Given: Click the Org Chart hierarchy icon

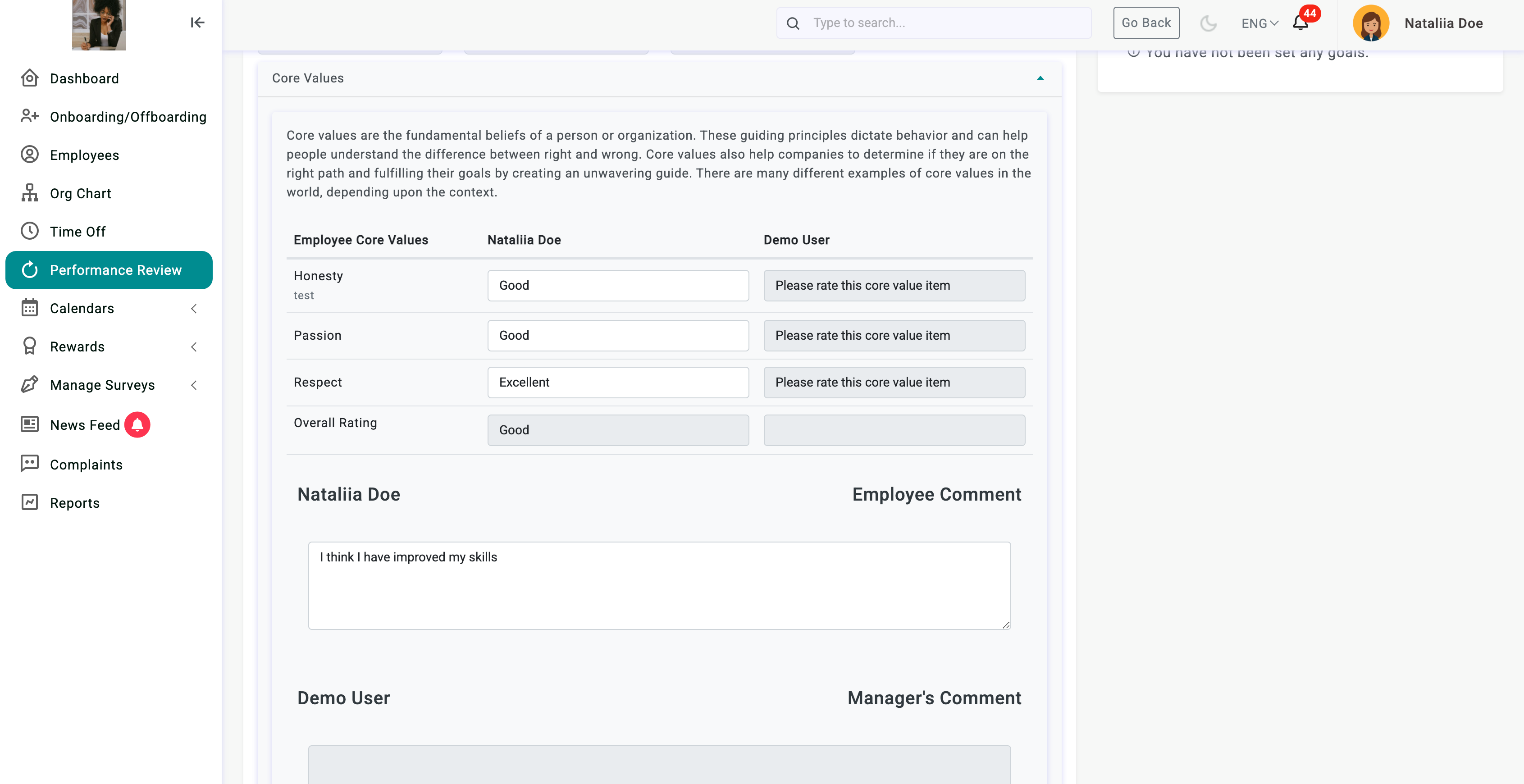Looking at the screenshot, I should pyautogui.click(x=30, y=193).
